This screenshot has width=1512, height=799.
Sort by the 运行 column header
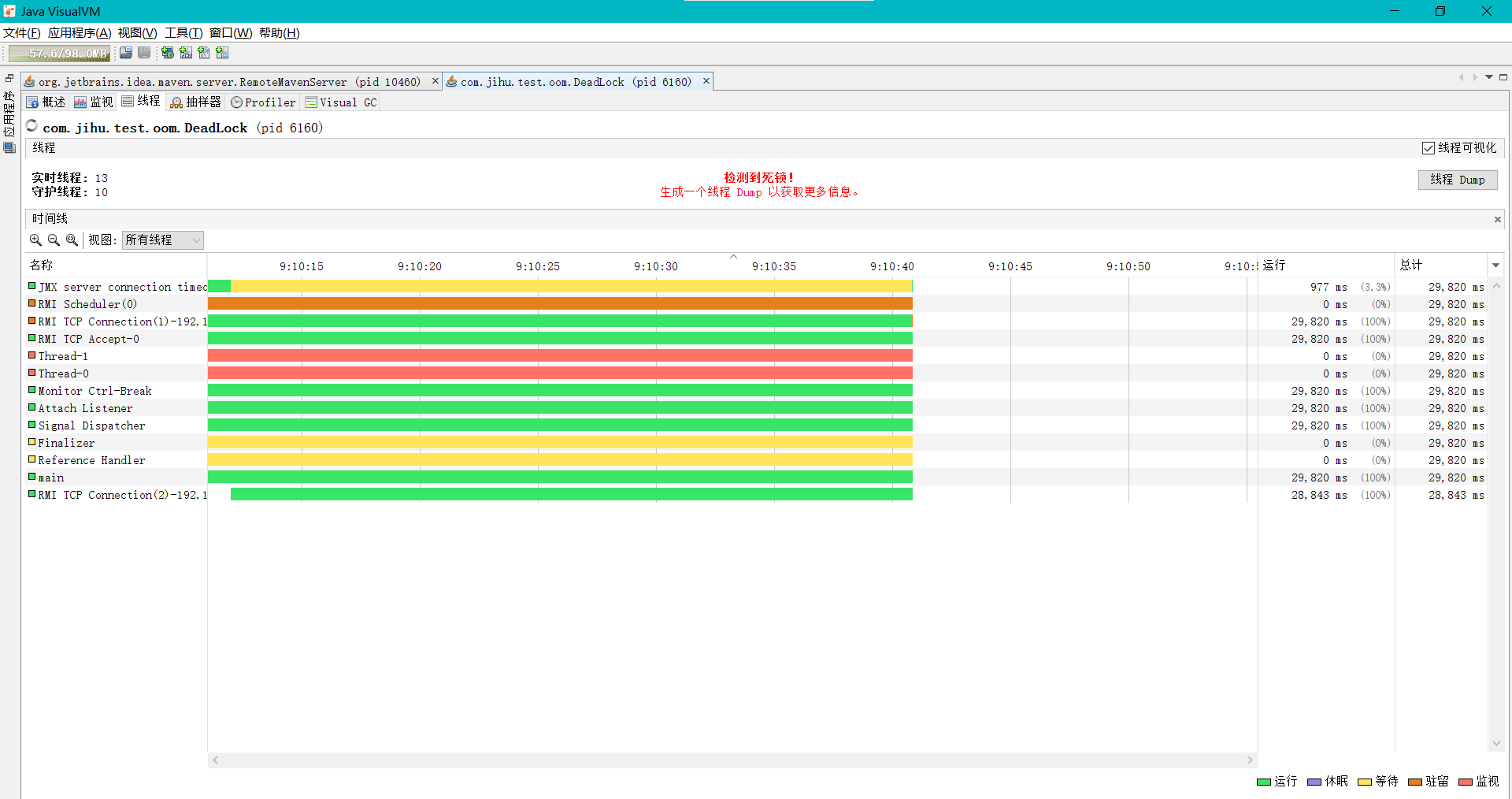pos(1326,266)
